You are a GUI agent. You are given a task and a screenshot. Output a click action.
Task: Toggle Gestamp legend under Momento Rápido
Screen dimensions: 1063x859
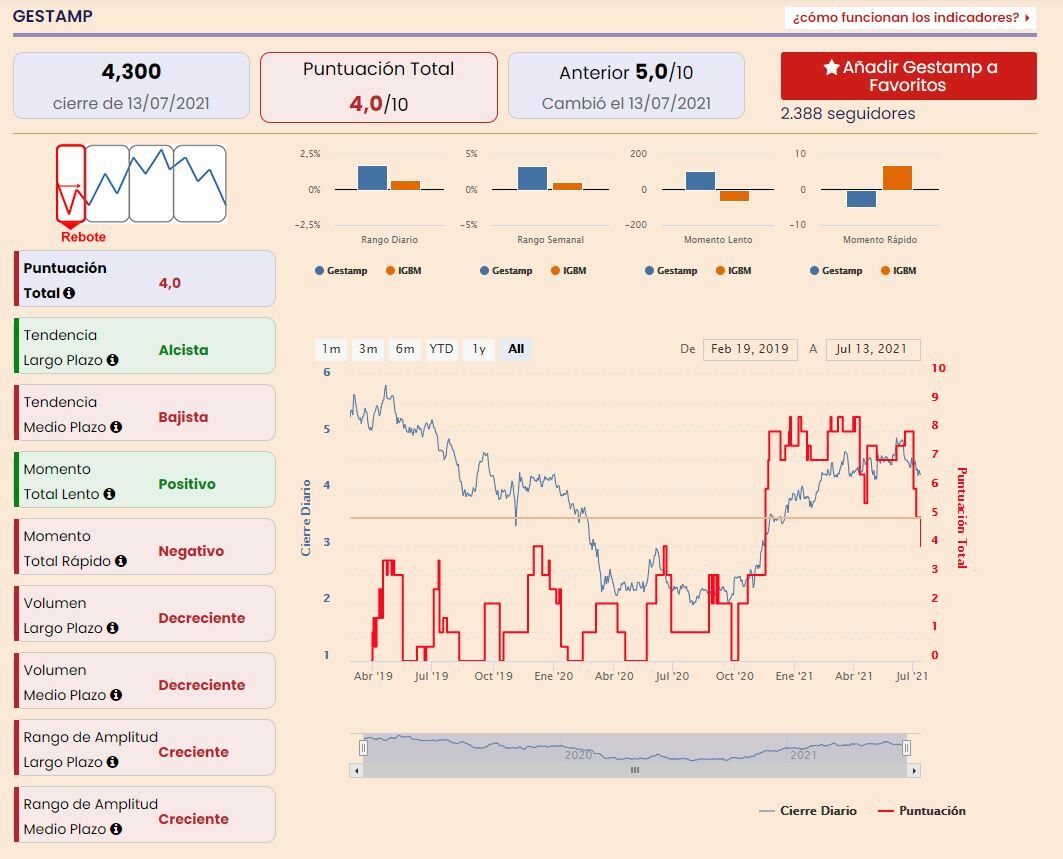[836, 271]
